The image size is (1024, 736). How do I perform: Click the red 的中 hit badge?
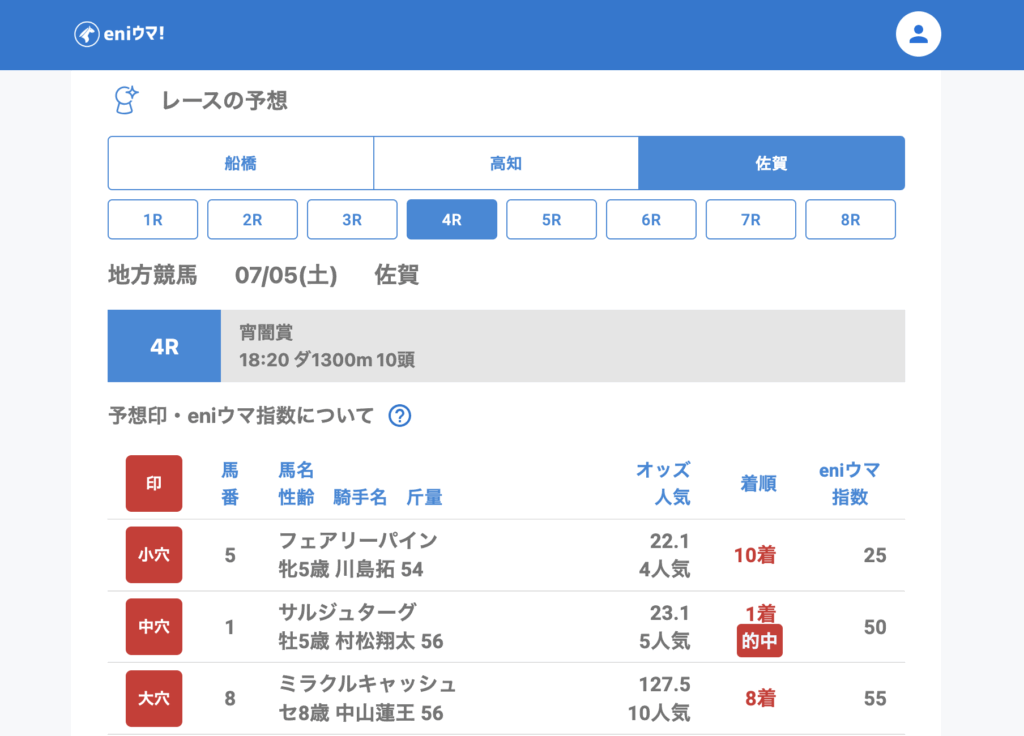[759, 641]
